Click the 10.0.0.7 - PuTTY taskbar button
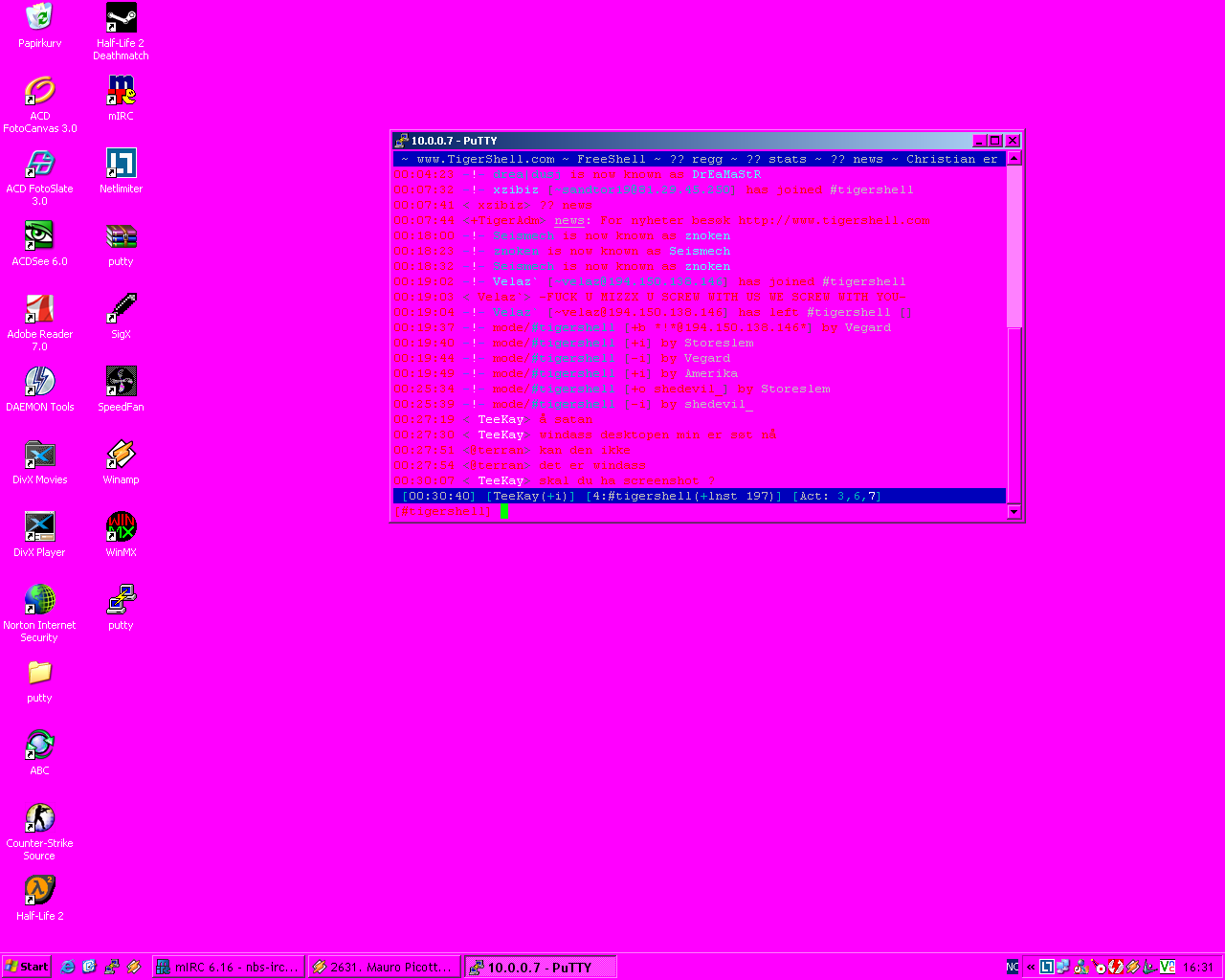Viewport: 1225px width, 980px height. coord(541,967)
